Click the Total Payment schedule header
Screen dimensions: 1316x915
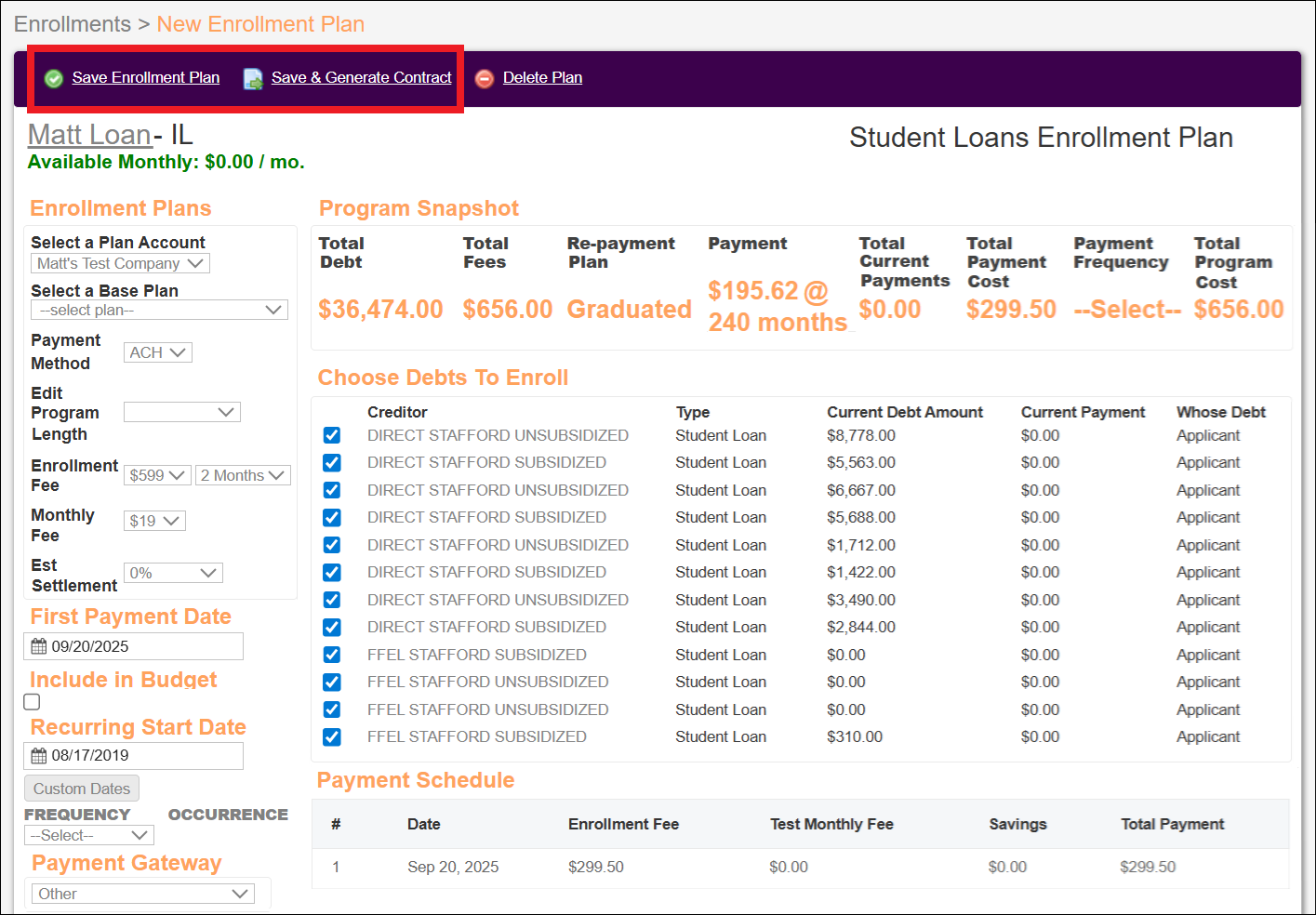[x=1173, y=824]
